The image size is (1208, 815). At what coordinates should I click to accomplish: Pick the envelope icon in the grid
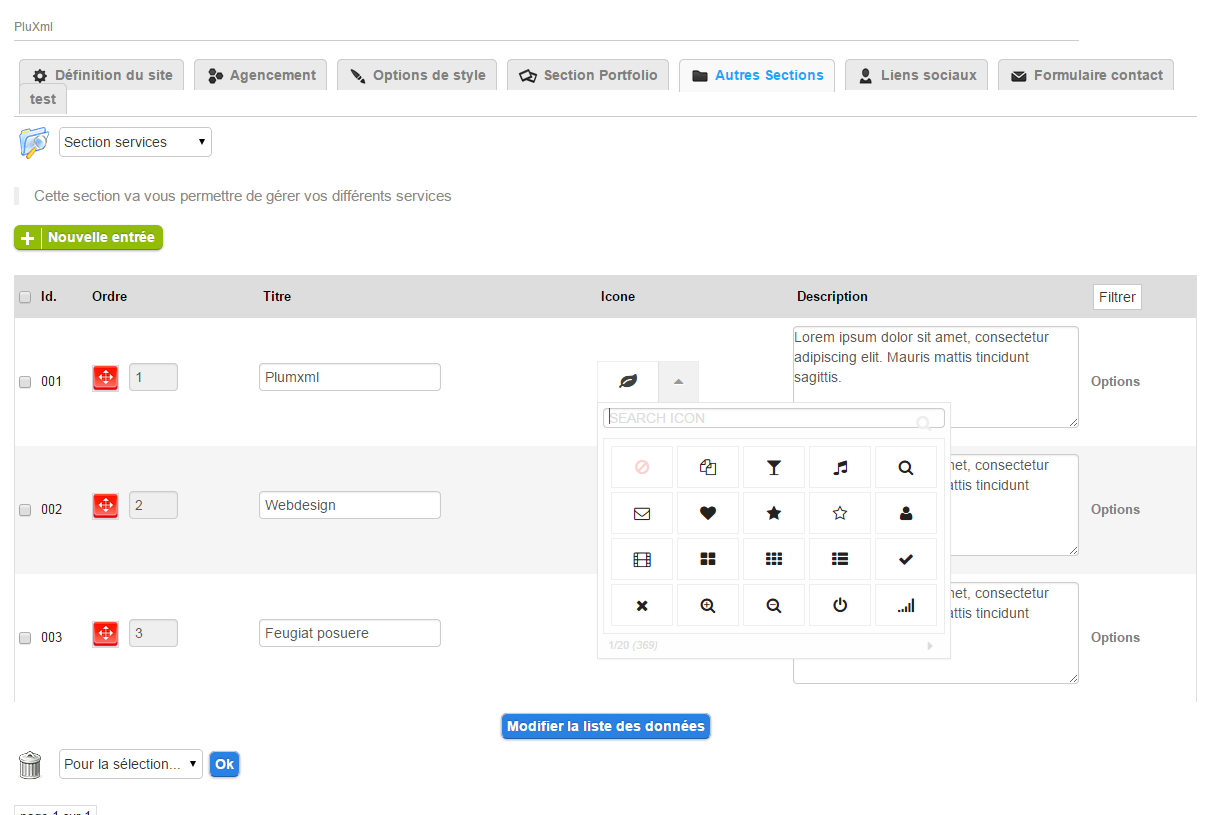pyautogui.click(x=642, y=513)
